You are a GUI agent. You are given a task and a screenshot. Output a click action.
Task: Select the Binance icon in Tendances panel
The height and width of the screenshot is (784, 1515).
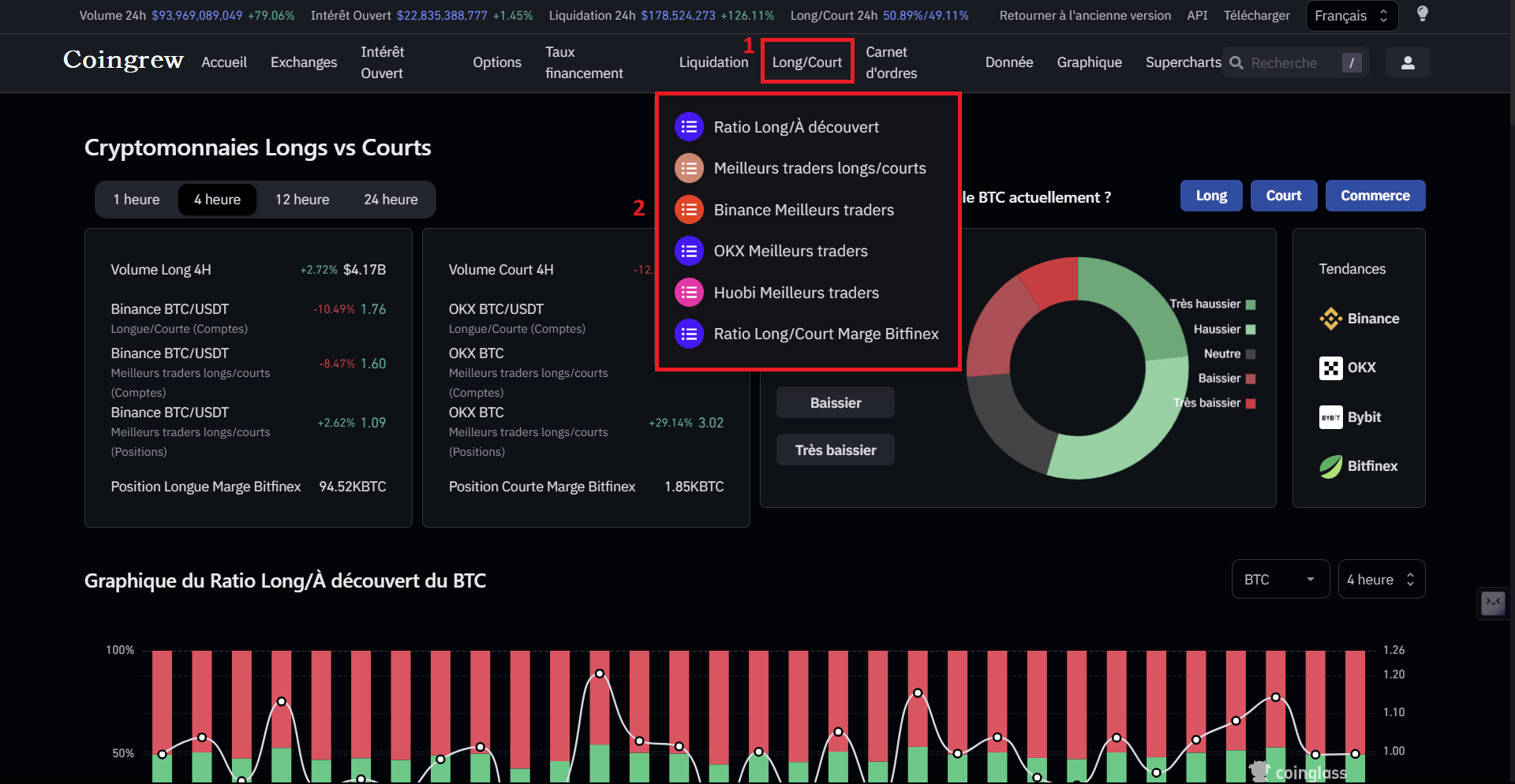[x=1331, y=319]
